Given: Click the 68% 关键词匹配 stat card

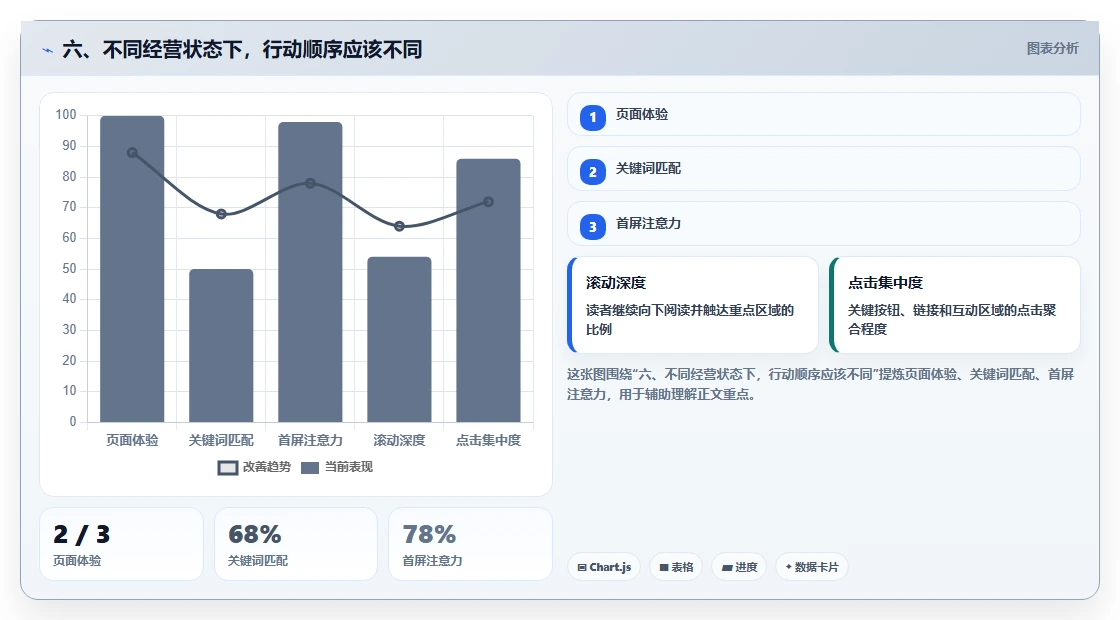Looking at the screenshot, I should point(296,544).
